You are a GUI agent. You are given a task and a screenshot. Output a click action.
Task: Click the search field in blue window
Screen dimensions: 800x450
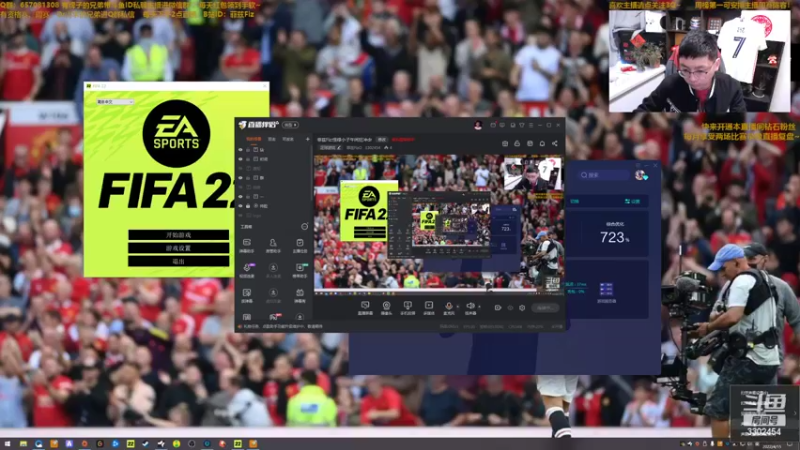point(604,175)
